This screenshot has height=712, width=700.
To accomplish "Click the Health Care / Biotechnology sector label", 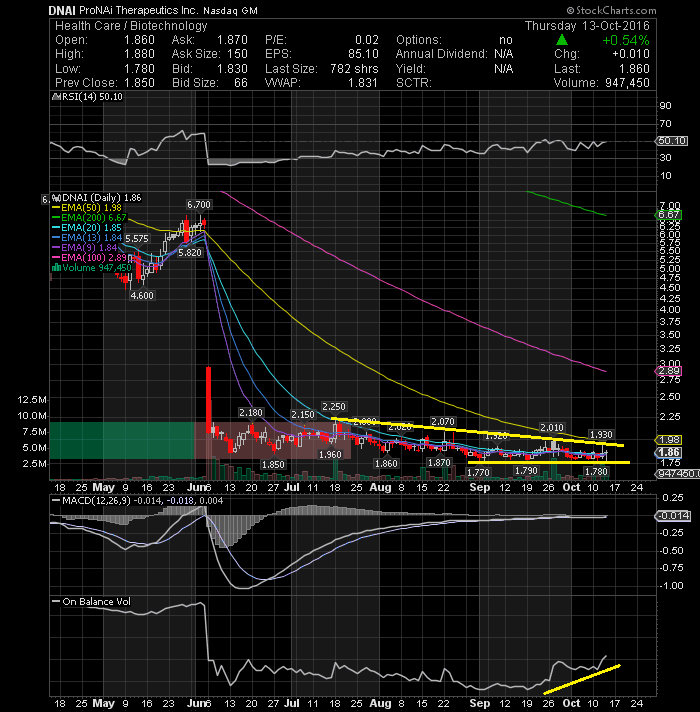I will click(131, 26).
